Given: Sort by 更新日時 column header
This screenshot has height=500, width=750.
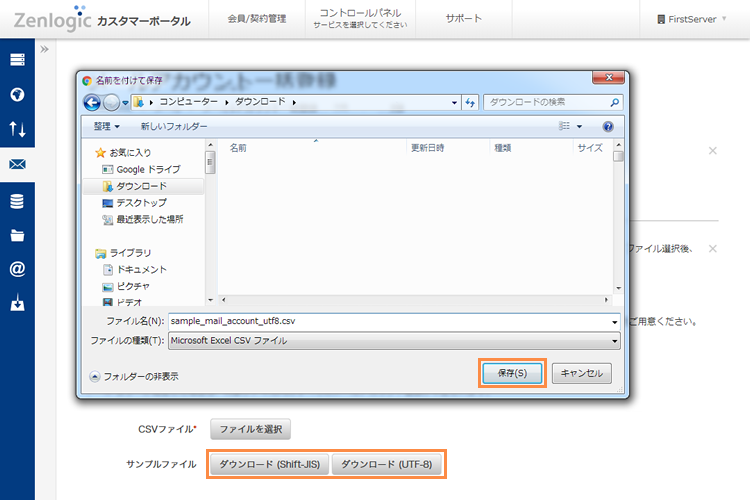Looking at the screenshot, I should [428, 148].
